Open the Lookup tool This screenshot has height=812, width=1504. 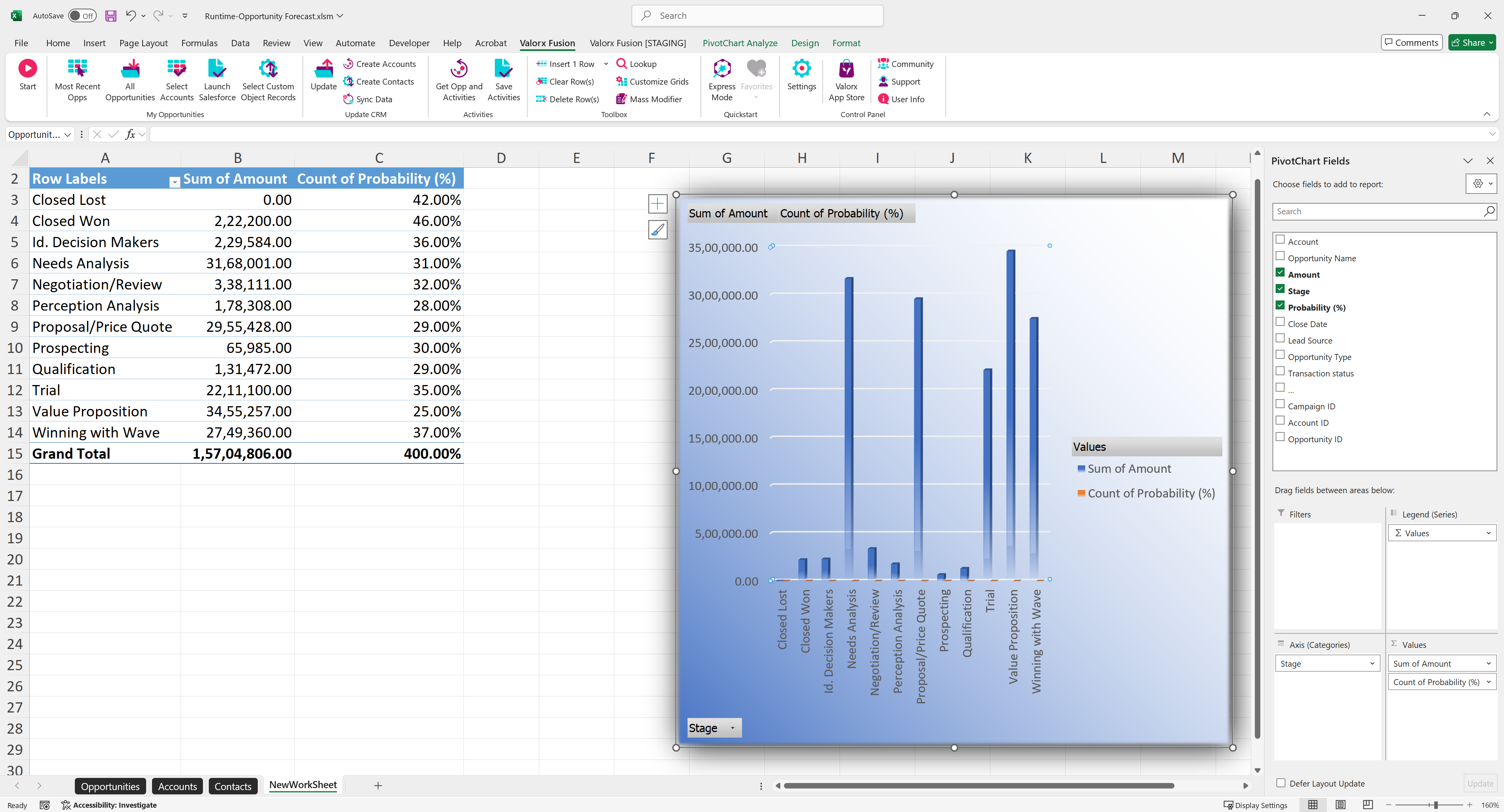[636, 63]
